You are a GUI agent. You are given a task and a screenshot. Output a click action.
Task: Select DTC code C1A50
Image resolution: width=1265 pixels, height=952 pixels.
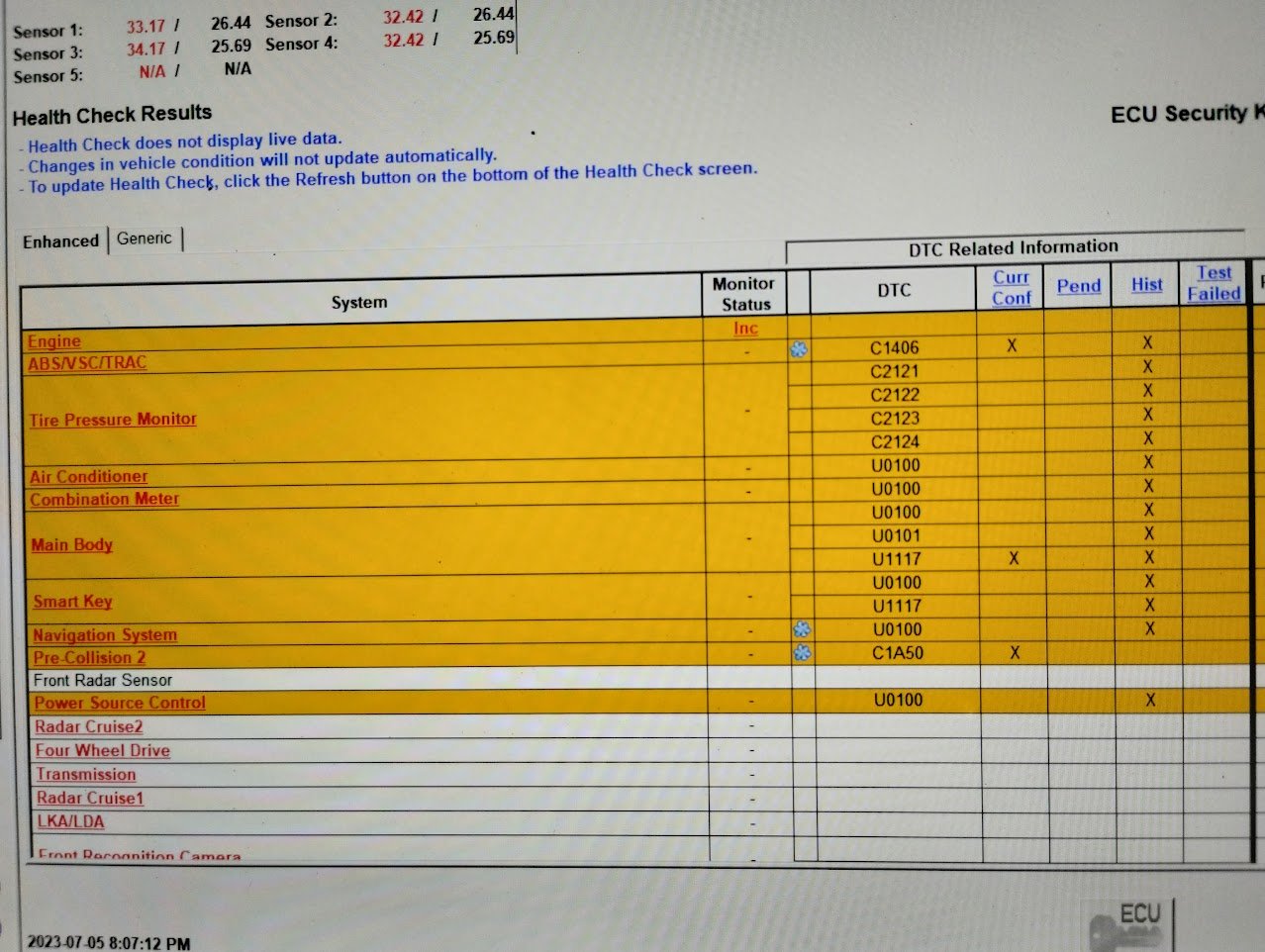(898, 653)
